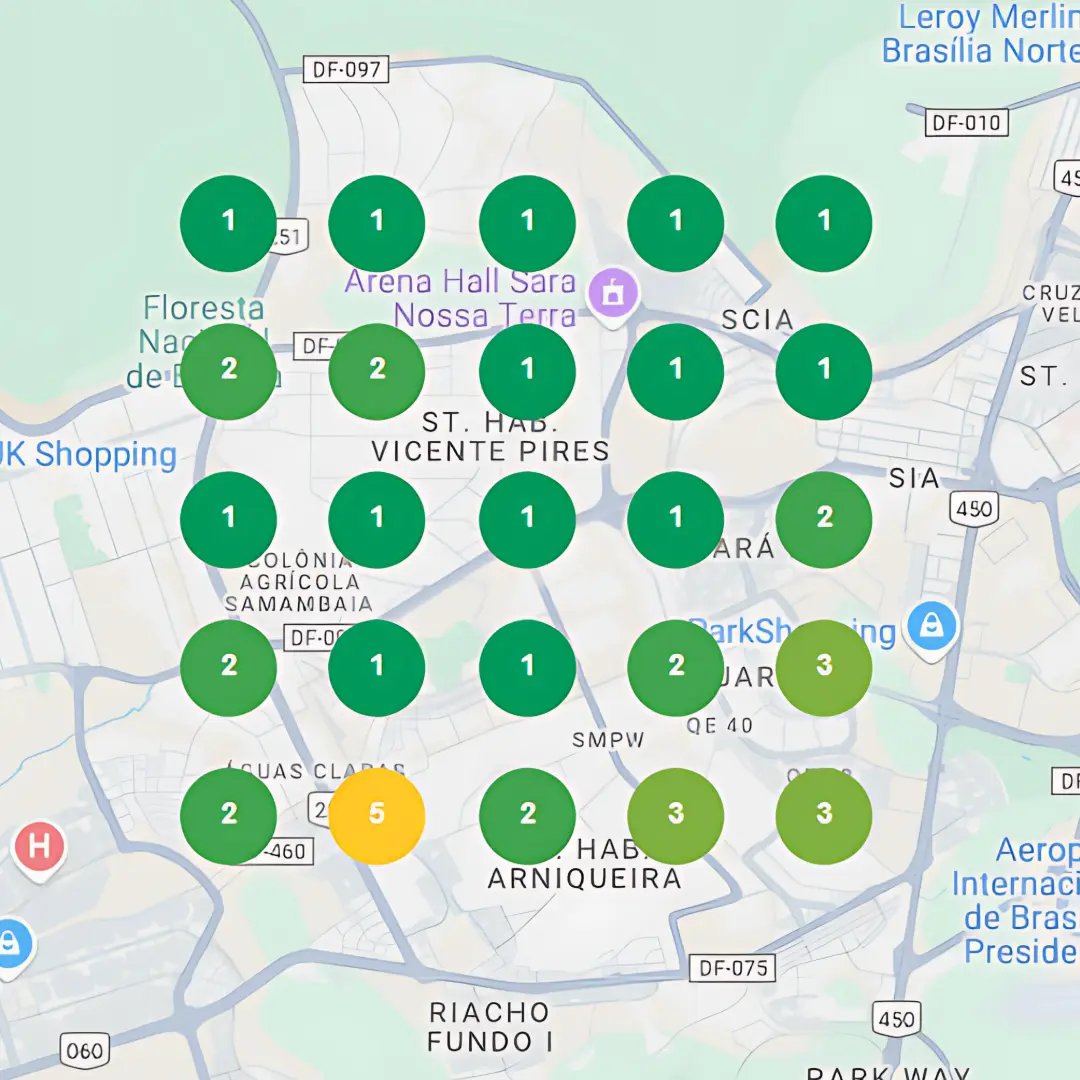Select the VICENTE PIRES label
Image resolution: width=1080 pixels, height=1080 pixels.
(x=490, y=451)
